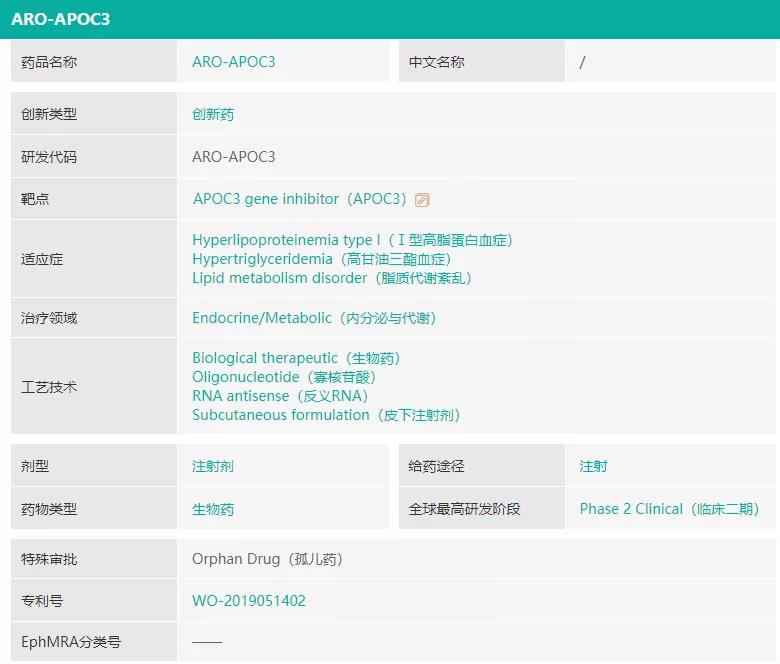780x664 pixels.
Task: Open Hyperlipoproteinemia type I indication link
Action: coord(353,240)
